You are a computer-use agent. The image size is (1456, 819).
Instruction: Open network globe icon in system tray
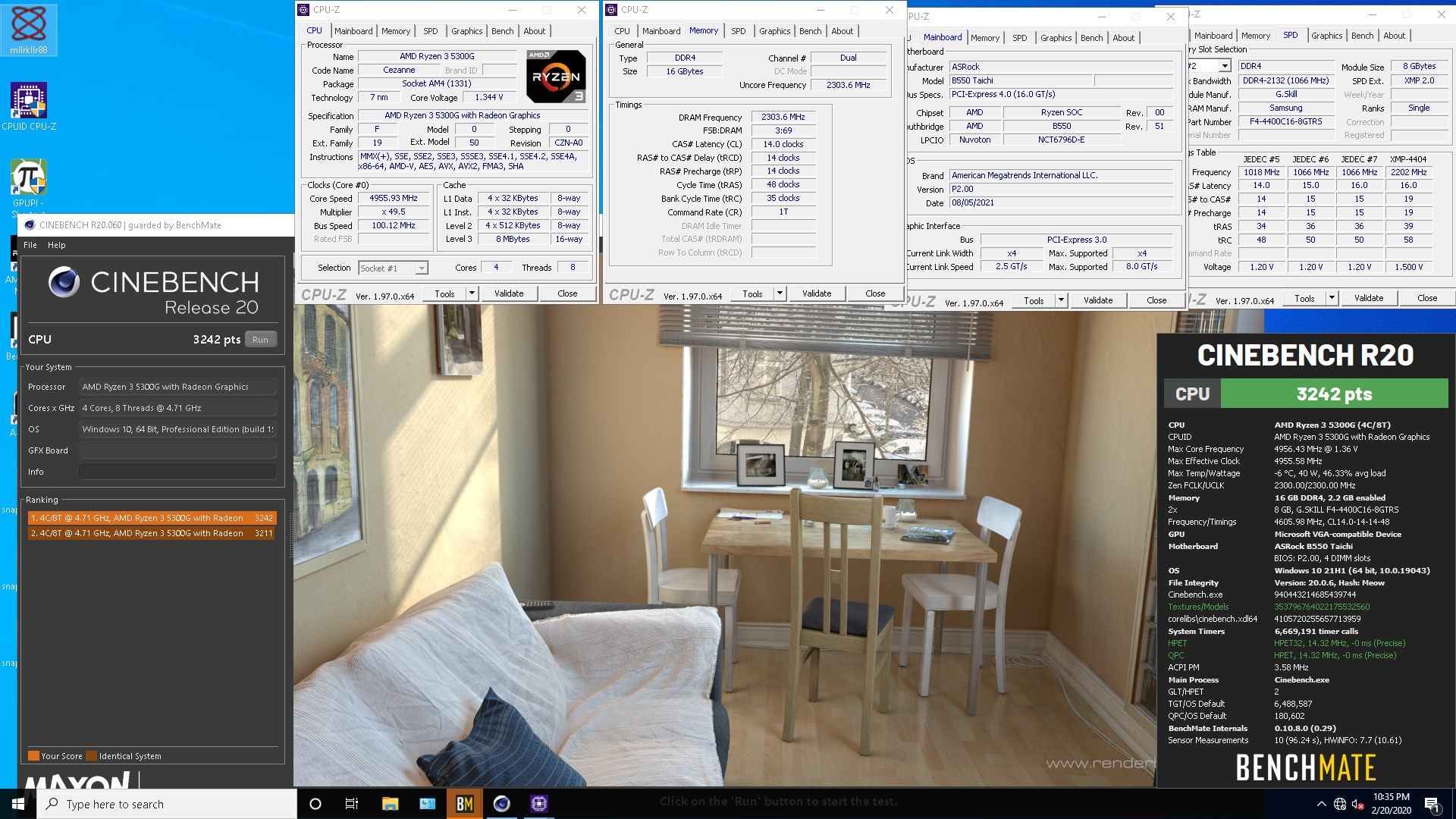[1340, 804]
